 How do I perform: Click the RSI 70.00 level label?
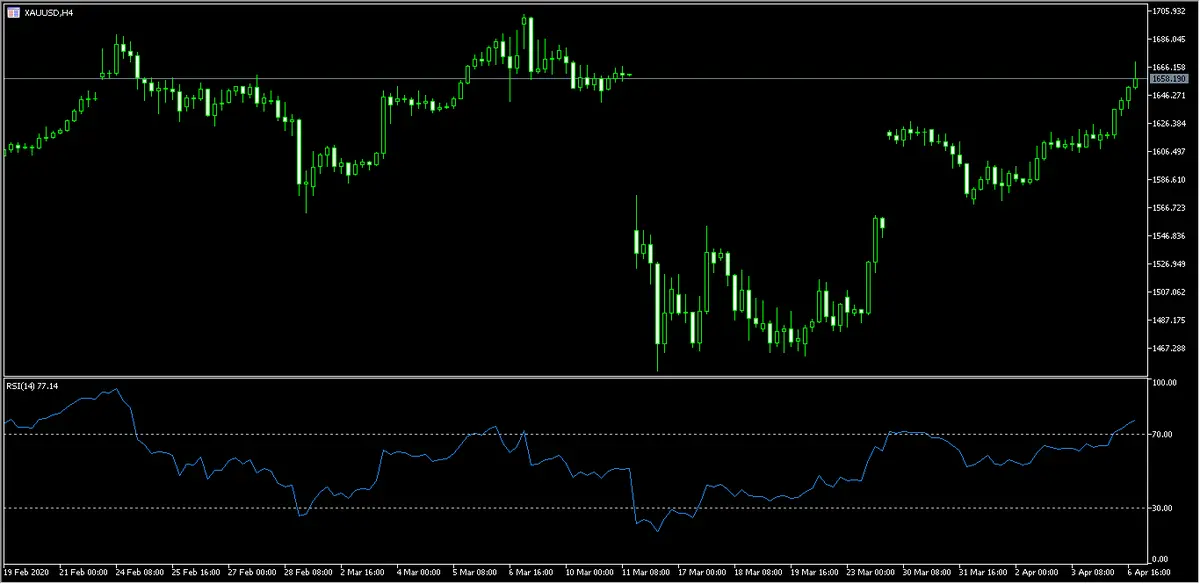pyautogui.click(x=1161, y=435)
